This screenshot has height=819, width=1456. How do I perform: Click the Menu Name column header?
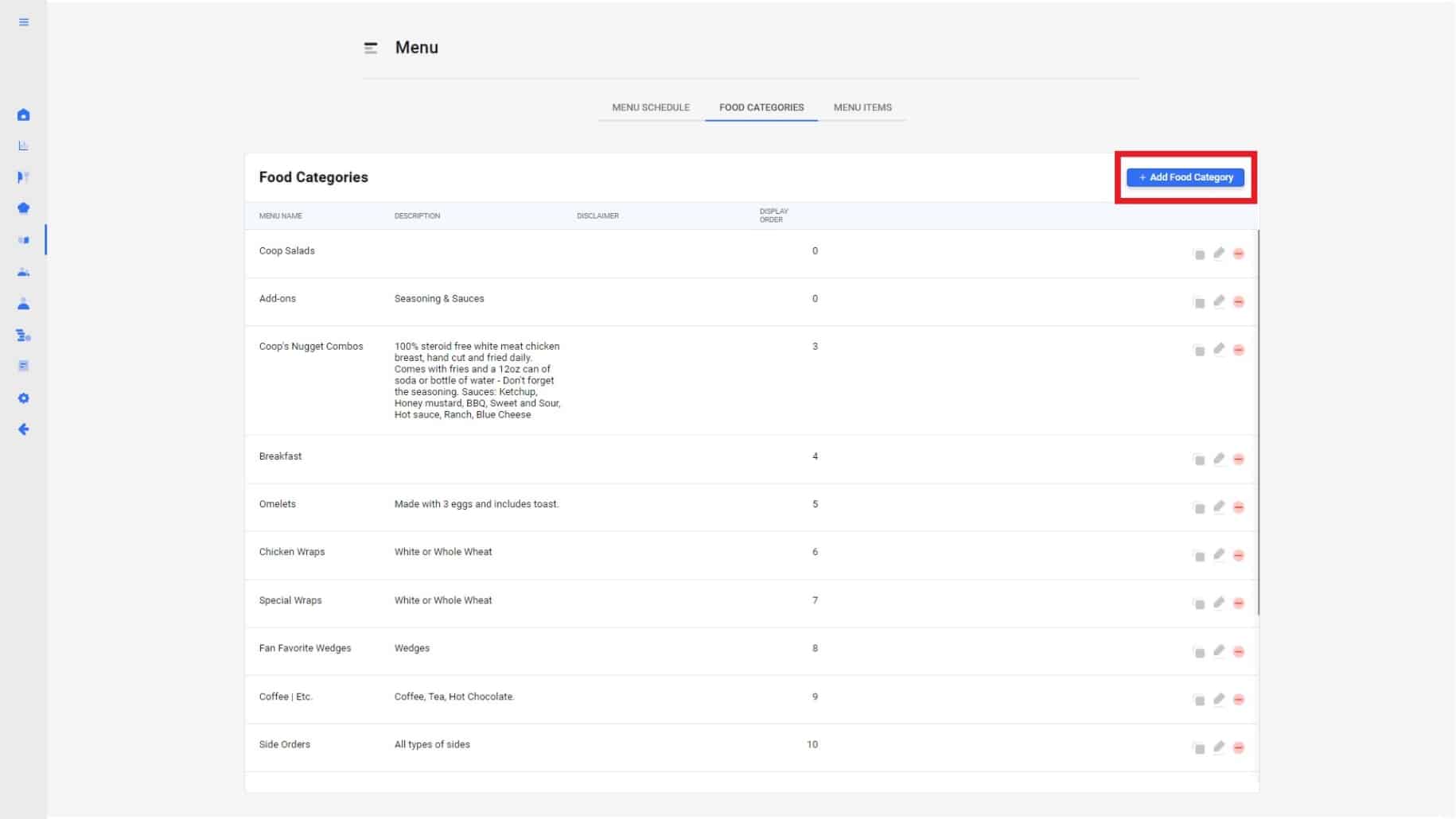pos(281,216)
